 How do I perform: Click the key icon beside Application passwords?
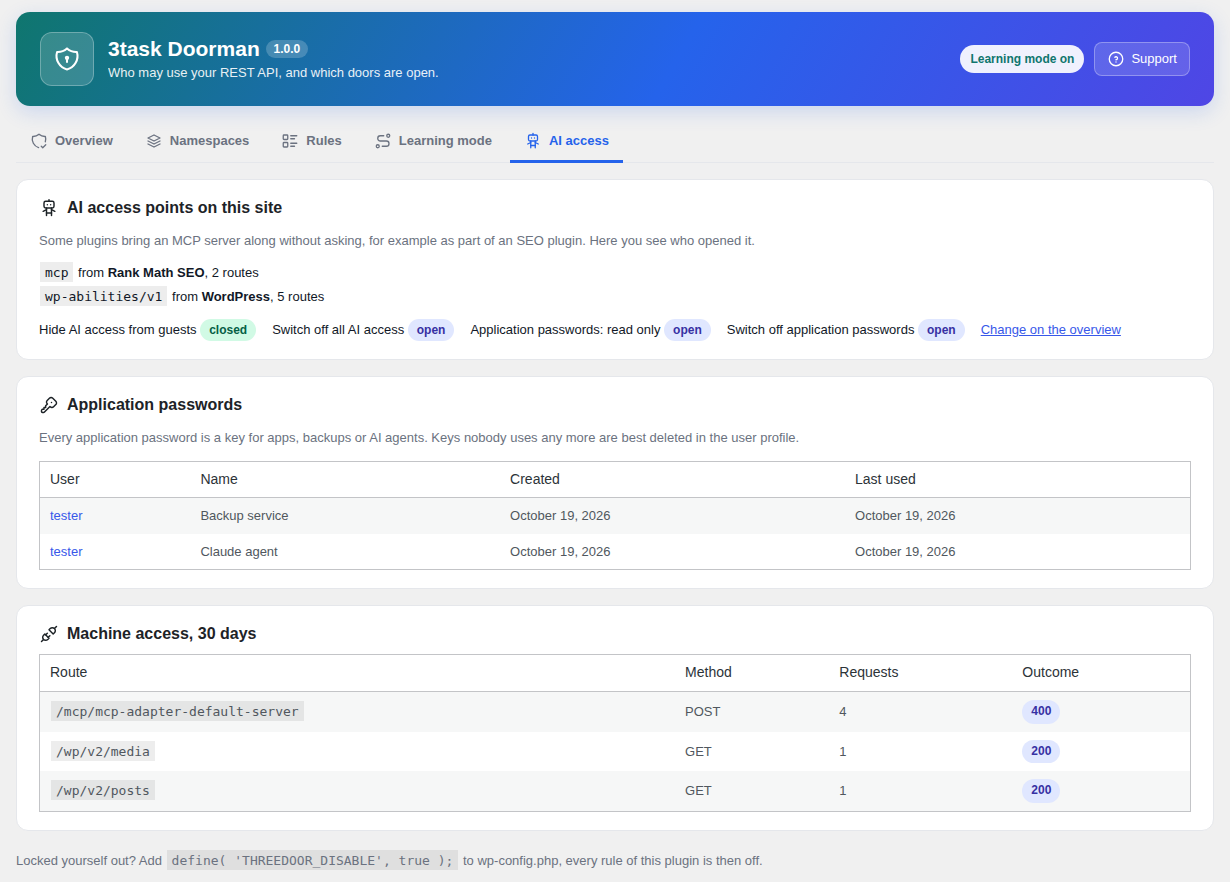click(49, 405)
